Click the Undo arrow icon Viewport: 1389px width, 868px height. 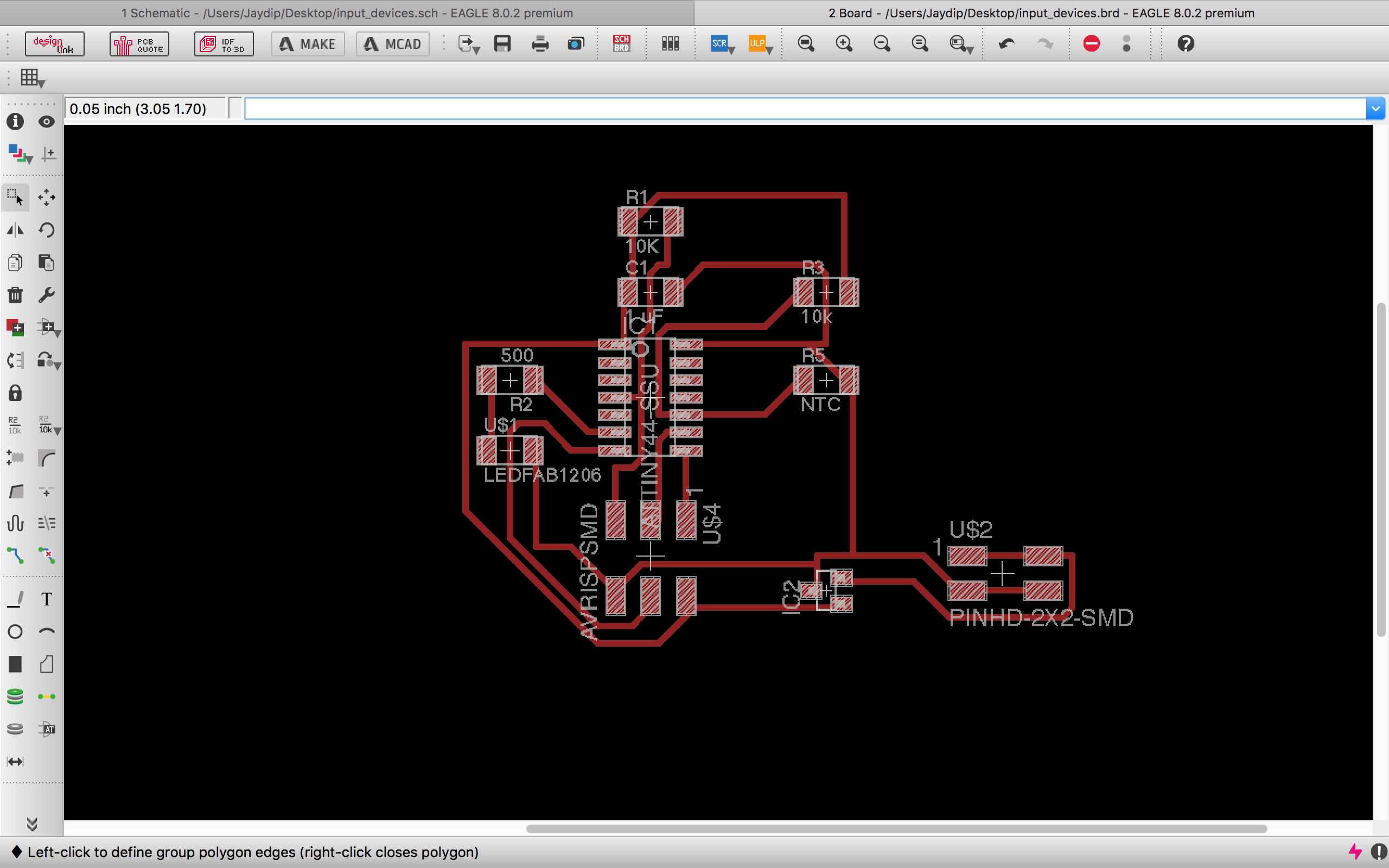(1006, 43)
